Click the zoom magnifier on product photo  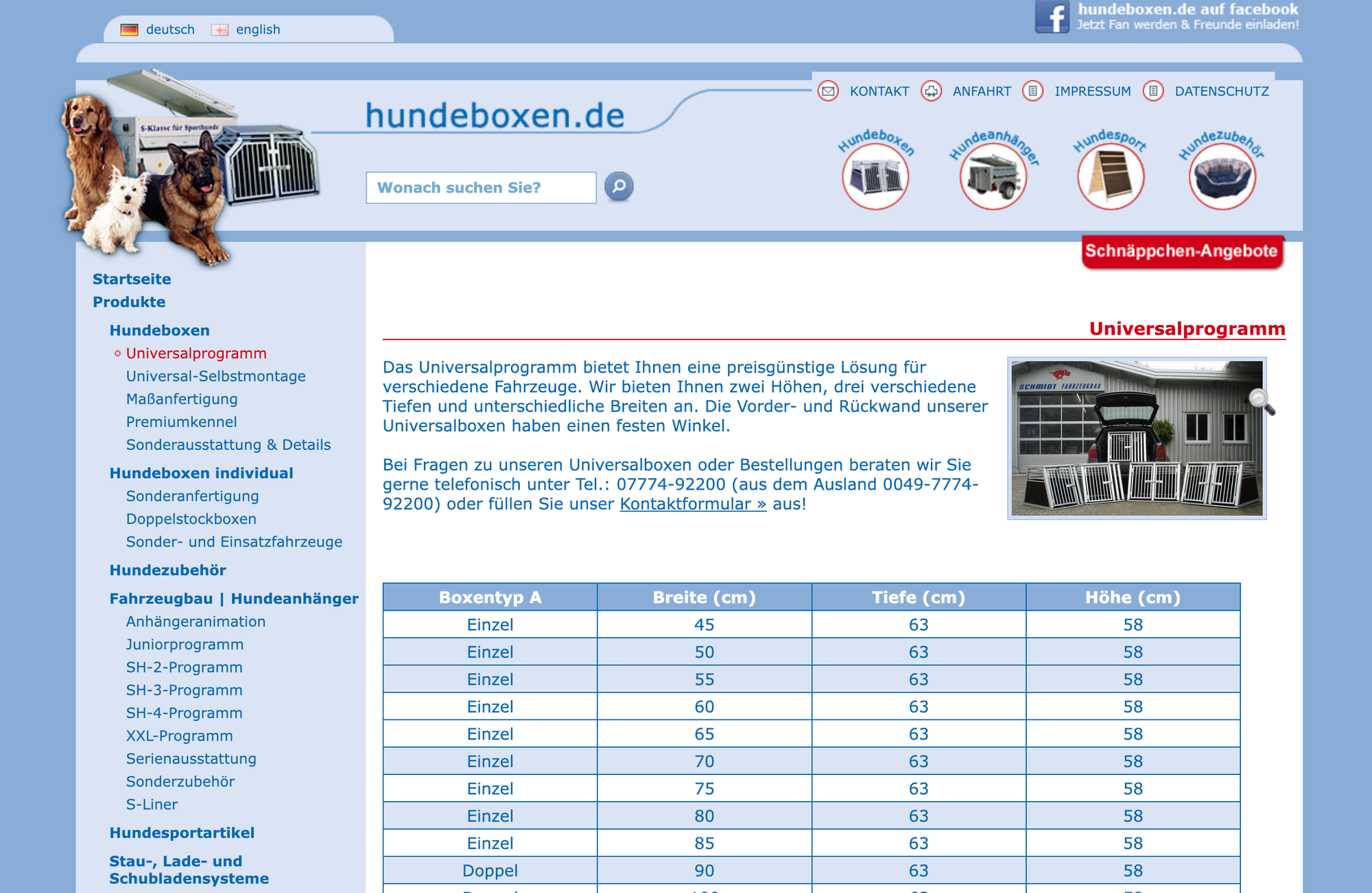(1261, 401)
